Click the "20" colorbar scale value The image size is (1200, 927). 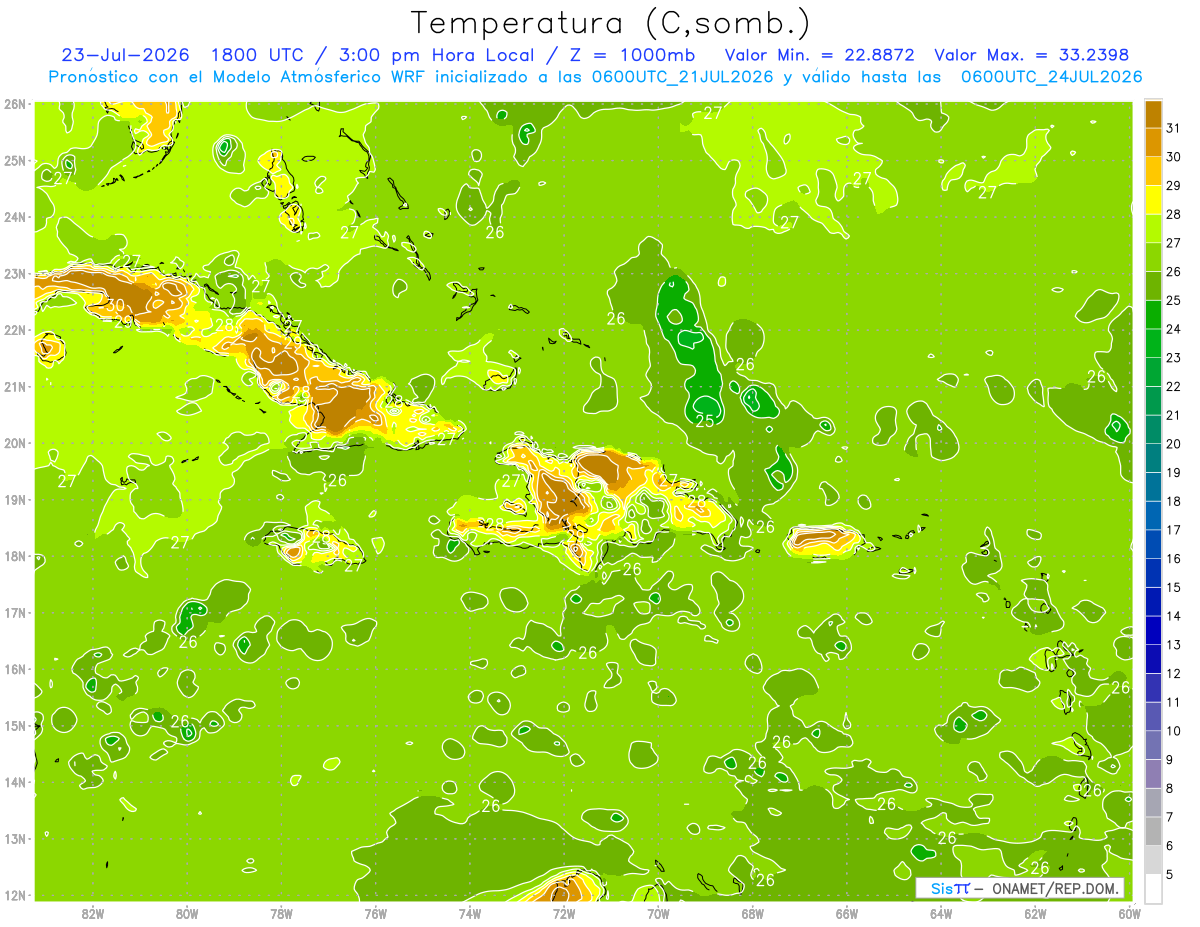coord(1174,444)
